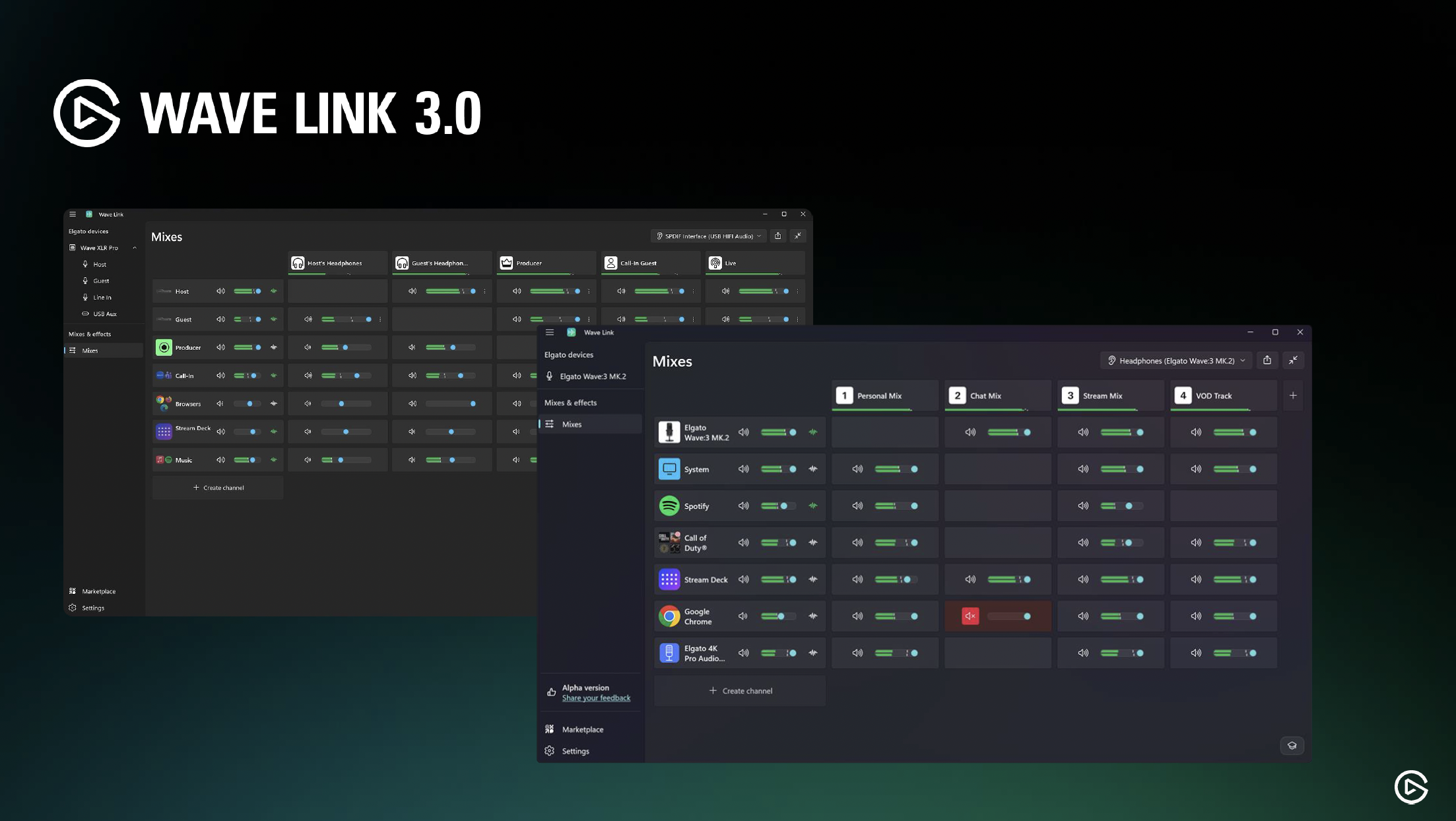Click the Stream Deck channel icon

click(x=669, y=579)
